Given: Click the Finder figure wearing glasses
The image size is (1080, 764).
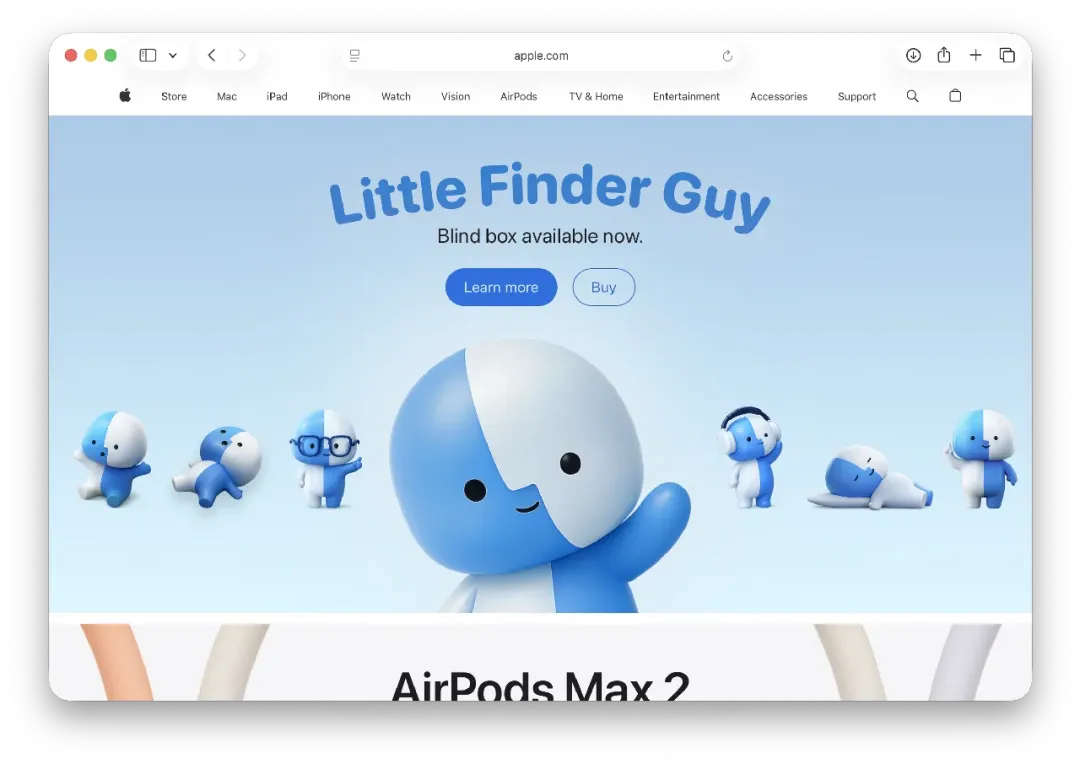Looking at the screenshot, I should coord(325,458).
